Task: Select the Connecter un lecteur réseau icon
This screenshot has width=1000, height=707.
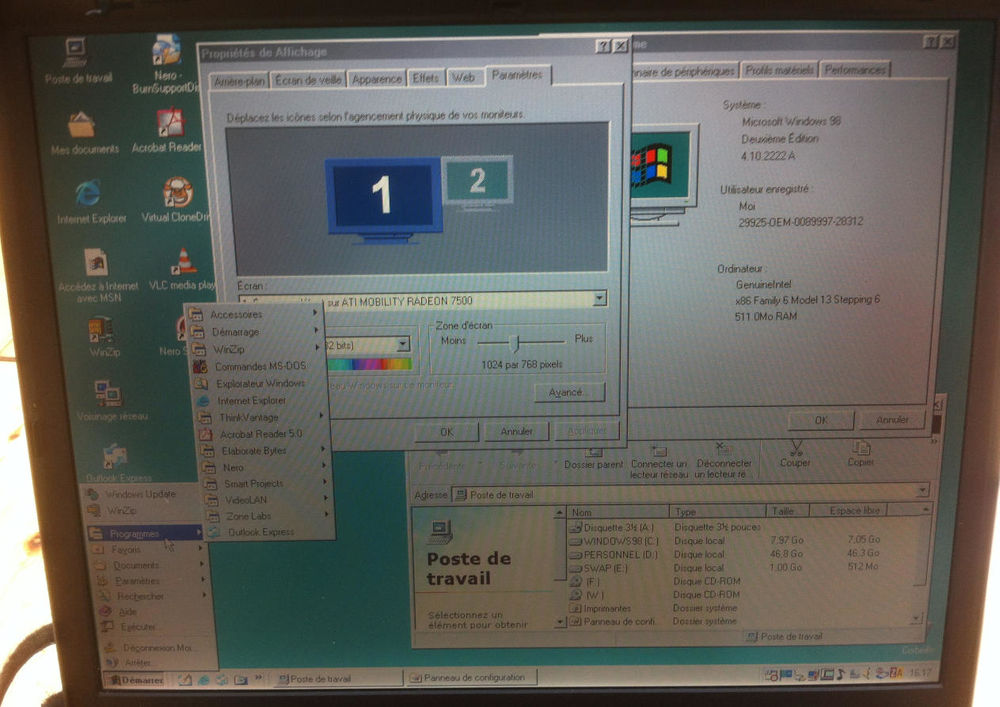Action: (661, 454)
